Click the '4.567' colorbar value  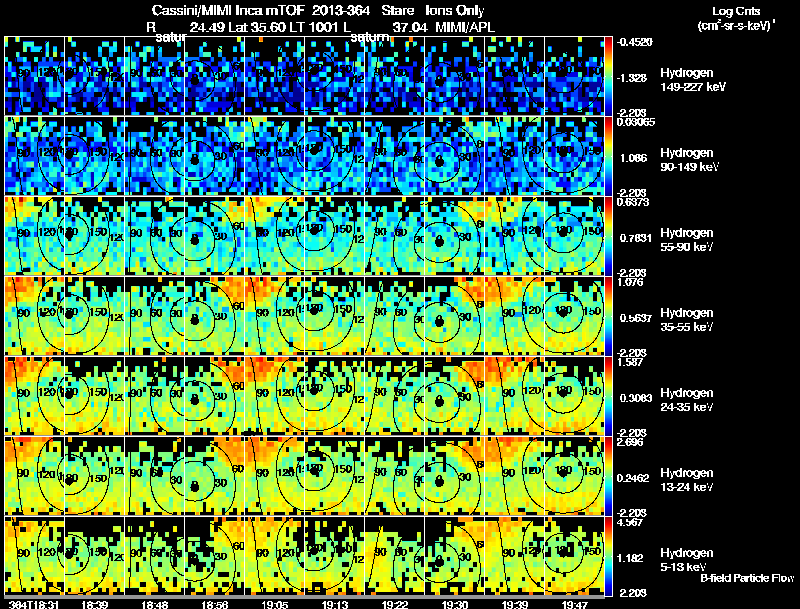pos(631,522)
